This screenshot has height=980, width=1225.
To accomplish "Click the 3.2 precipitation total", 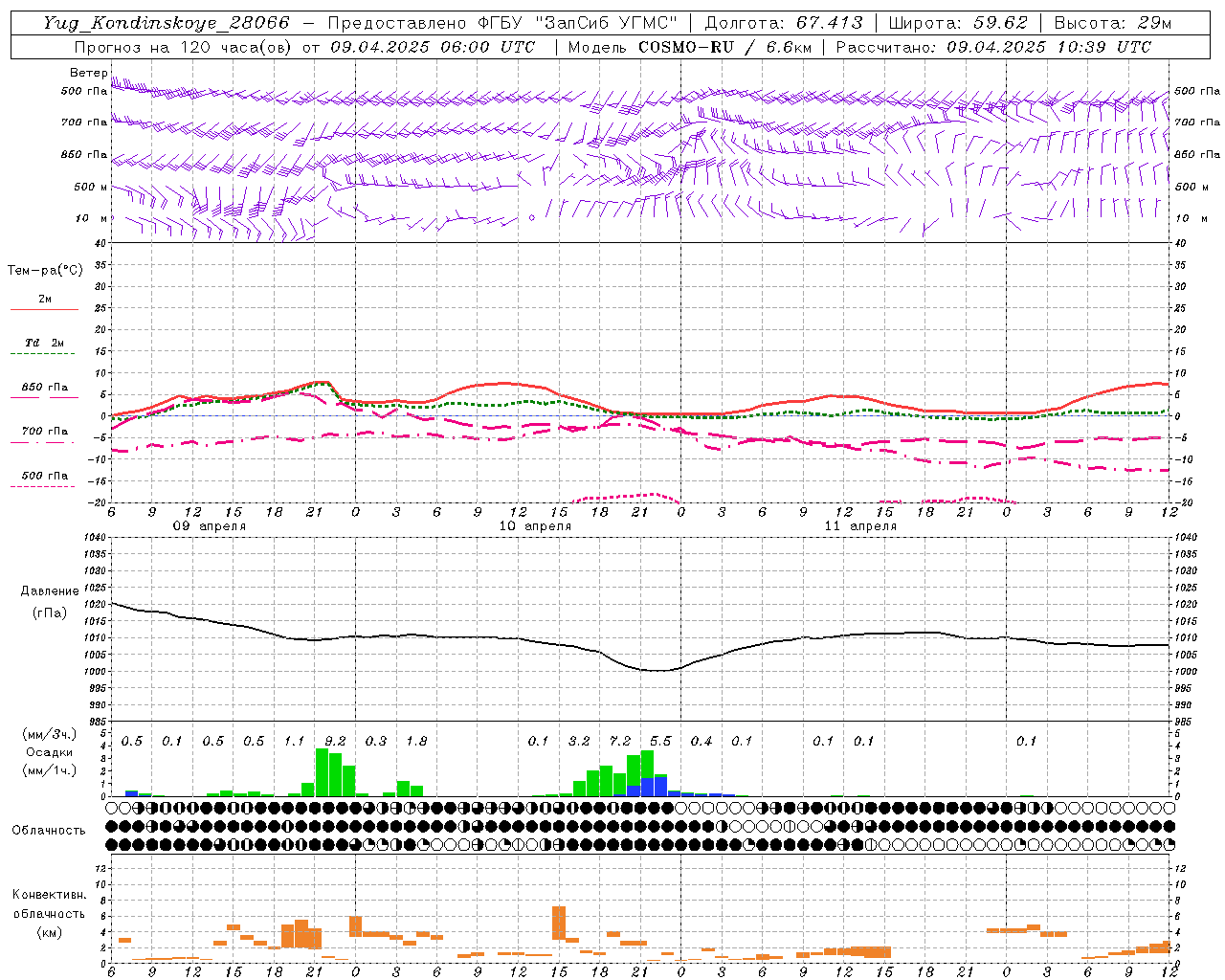I will (579, 742).
